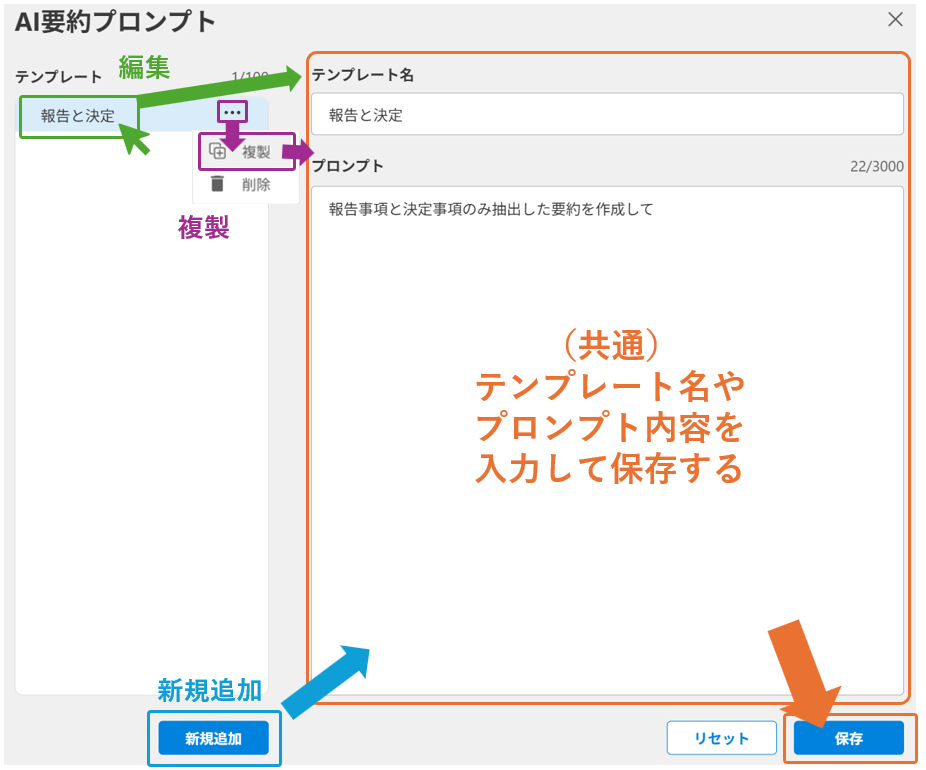The height and width of the screenshot is (770, 926).
Task: Click the 1/100 template counter
Action: click(x=249, y=77)
